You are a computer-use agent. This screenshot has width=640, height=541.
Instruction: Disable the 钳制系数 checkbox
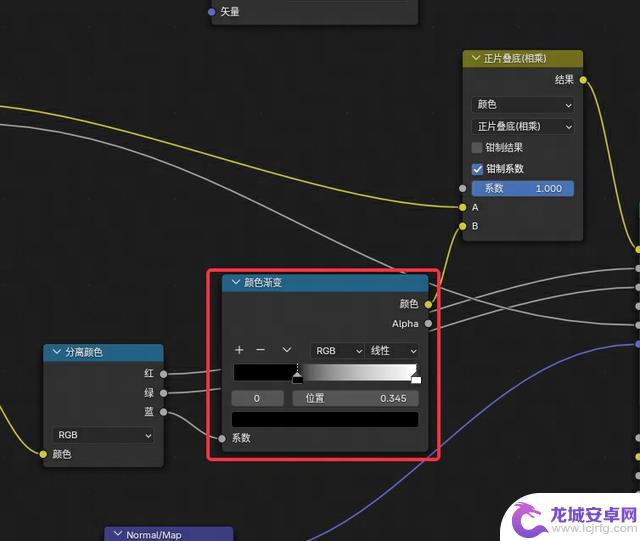coord(477,169)
